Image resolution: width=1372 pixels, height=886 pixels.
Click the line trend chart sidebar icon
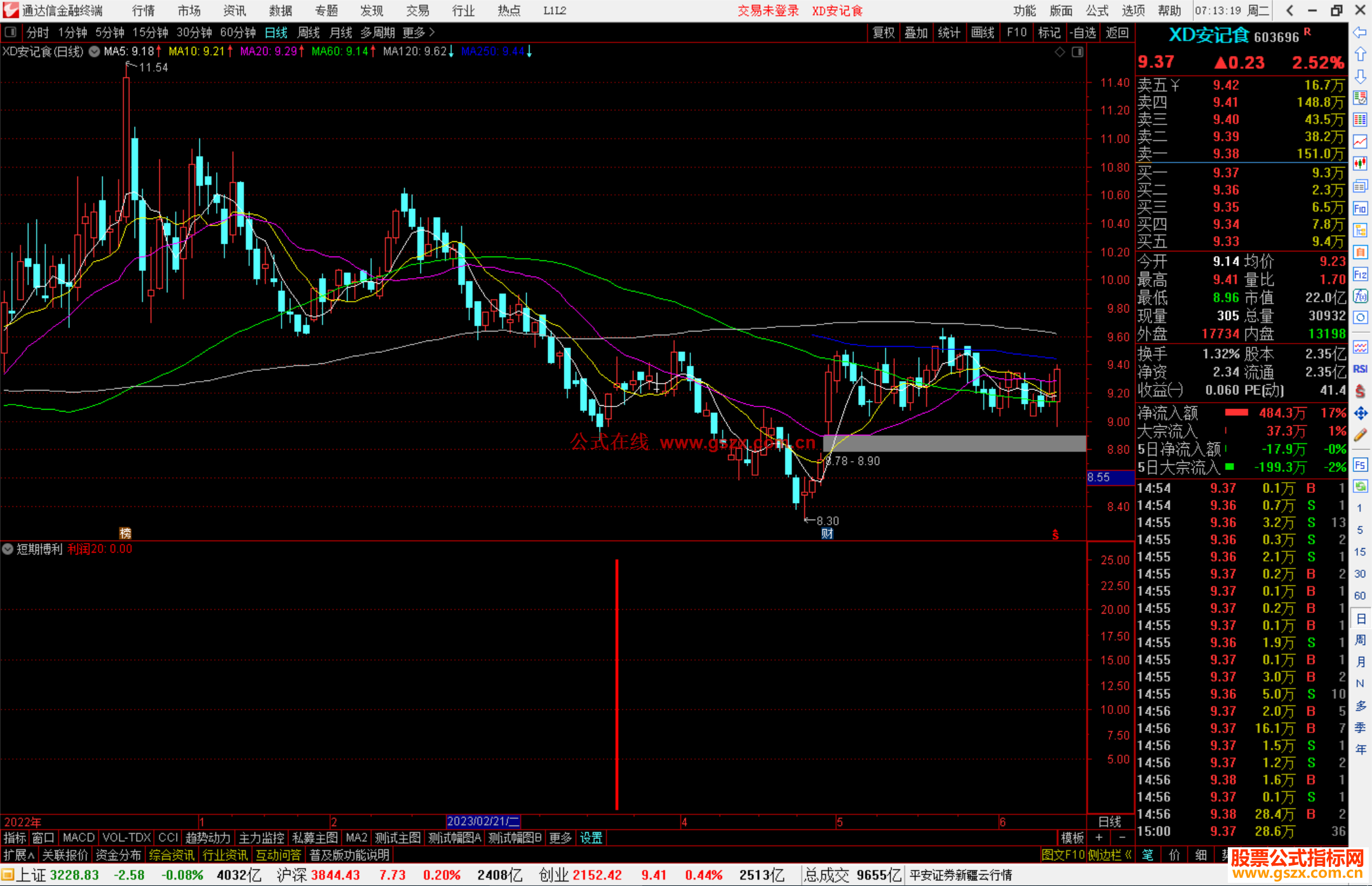[1360, 141]
